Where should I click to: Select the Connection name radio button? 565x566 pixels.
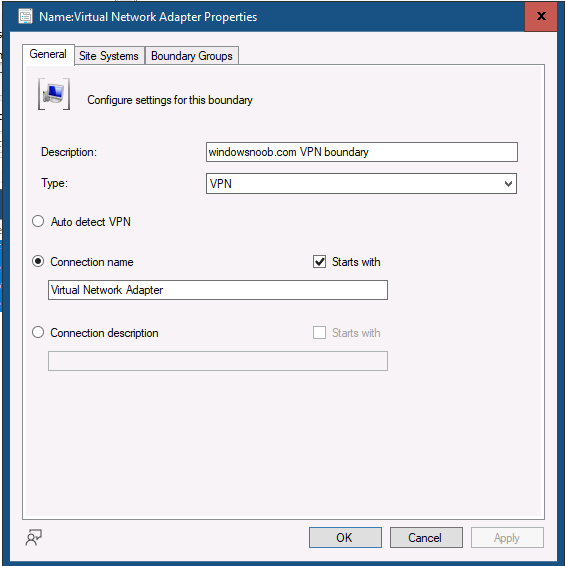click(38, 261)
